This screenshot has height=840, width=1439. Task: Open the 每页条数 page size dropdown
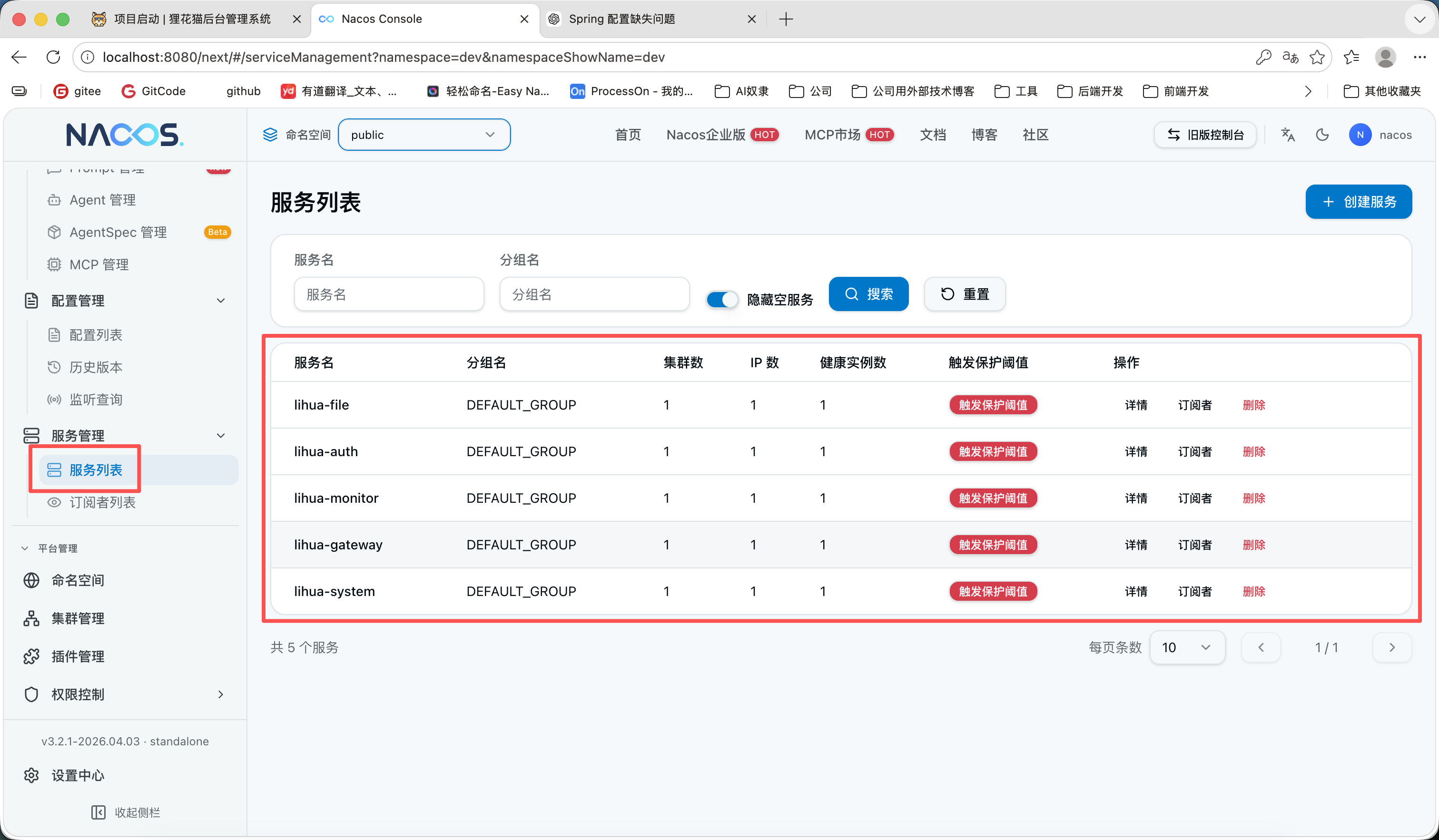[x=1187, y=647]
